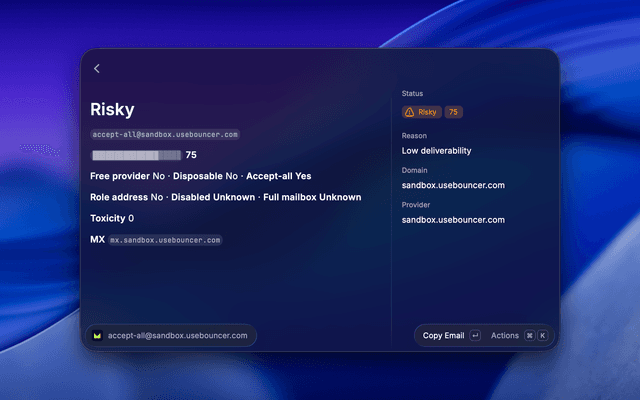This screenshot has width=640, height=400.
Task: Click the accept-all email search field at the bottom
Action: pos(171,336)
